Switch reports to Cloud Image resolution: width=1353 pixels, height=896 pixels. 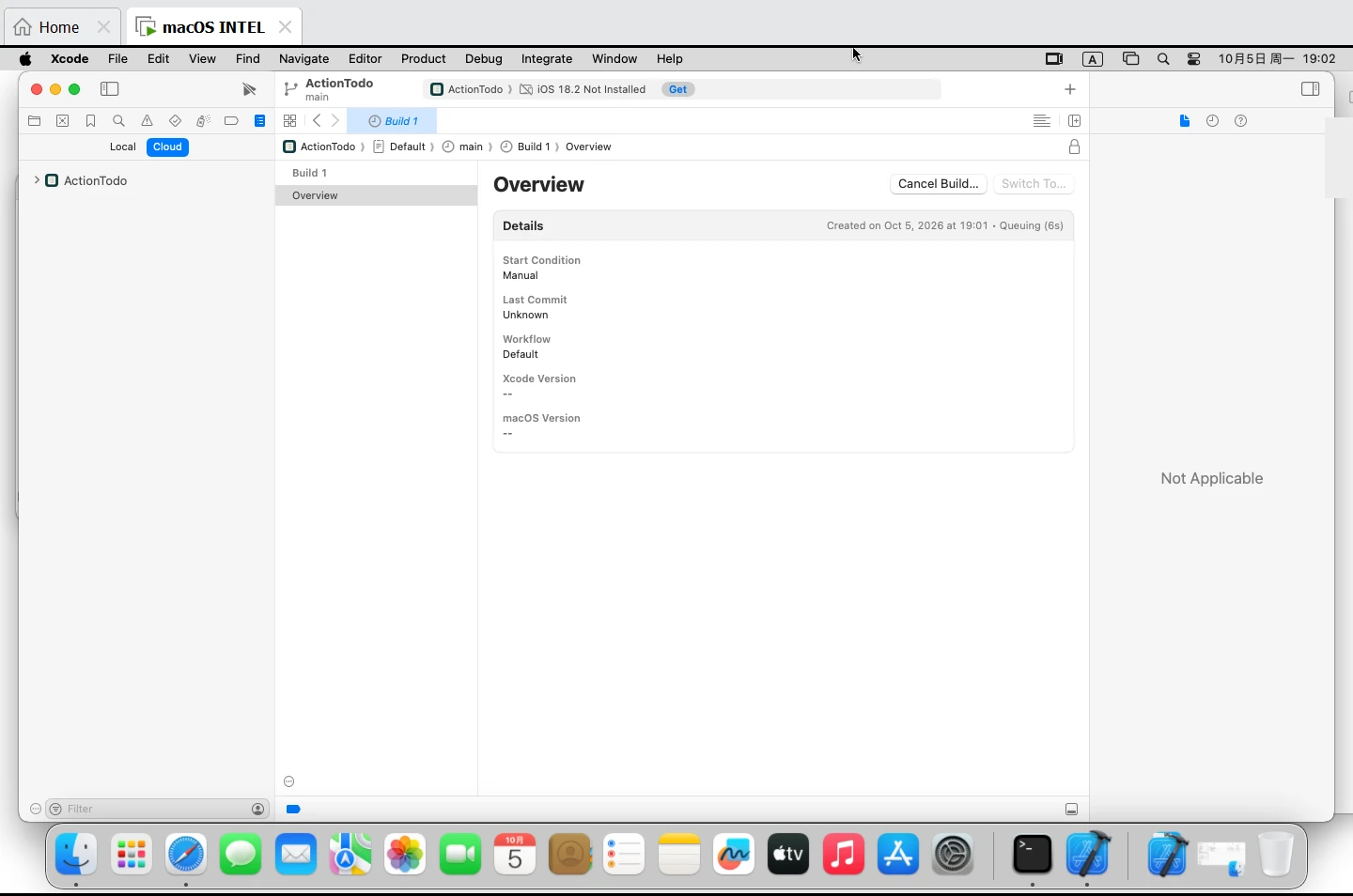click(168, 147)
